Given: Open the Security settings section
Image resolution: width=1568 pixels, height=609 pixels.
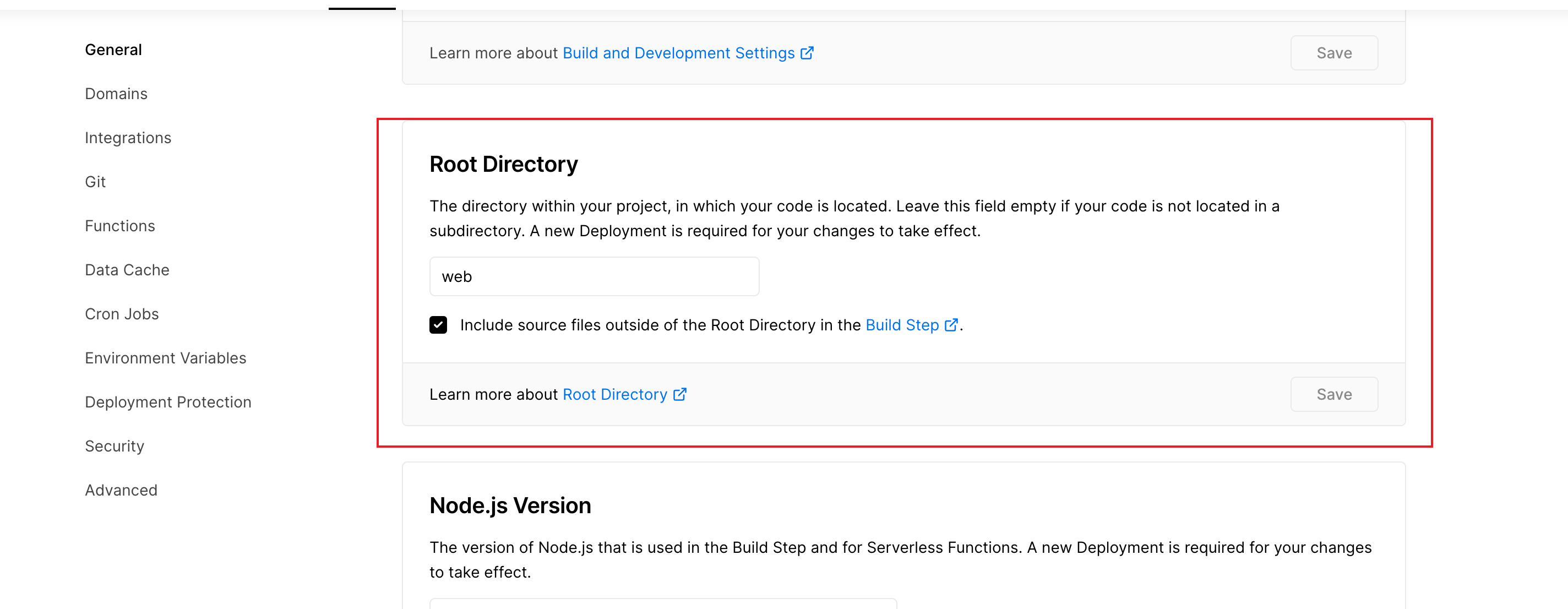Looking at the screenshot, I should 115,445.
